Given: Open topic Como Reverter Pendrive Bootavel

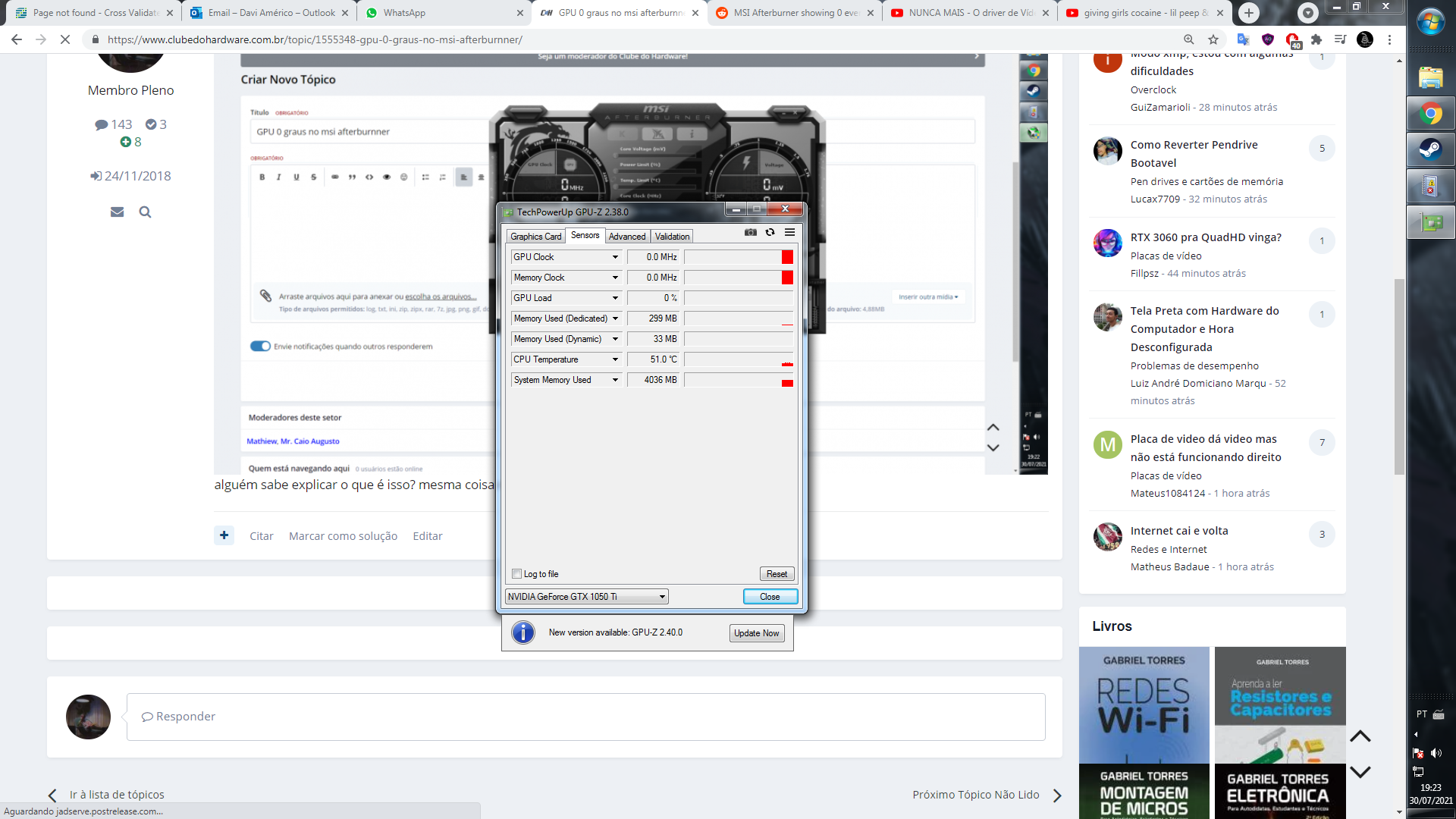Looking at the screenshot, I should pos(1194,154).
